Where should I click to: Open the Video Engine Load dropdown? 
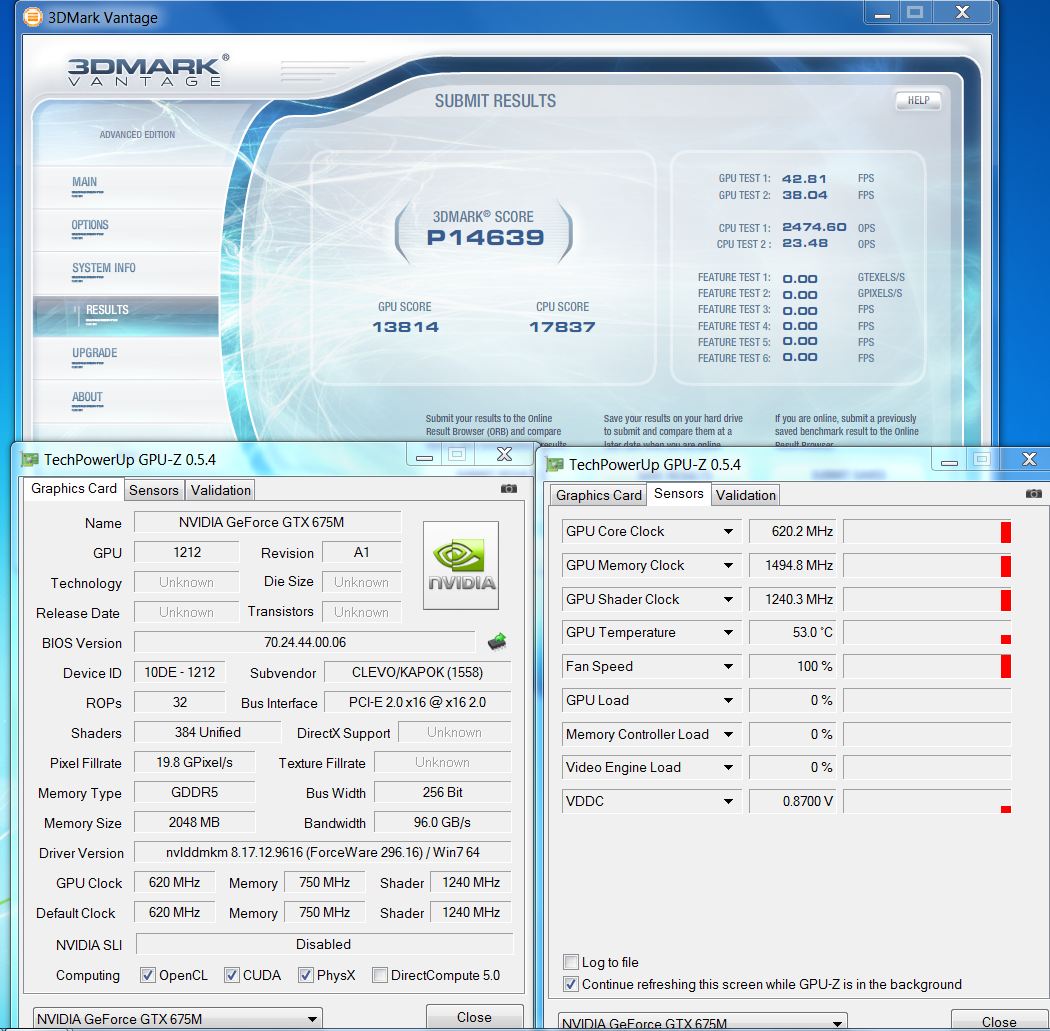click(728, 768)
